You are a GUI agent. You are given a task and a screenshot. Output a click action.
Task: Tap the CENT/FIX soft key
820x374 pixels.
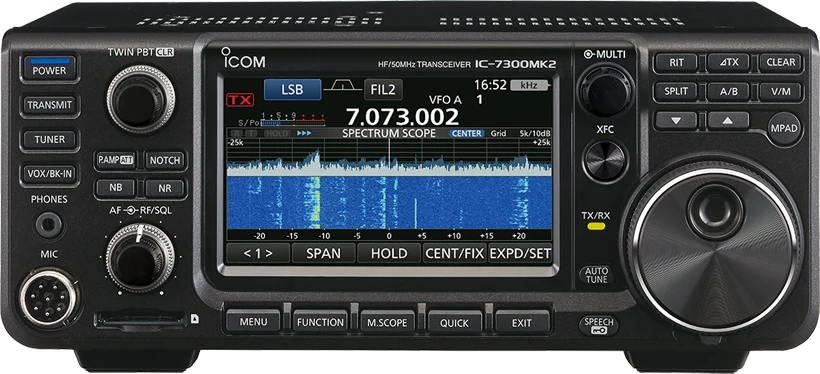pyautogui.click(x=454, y=254)
